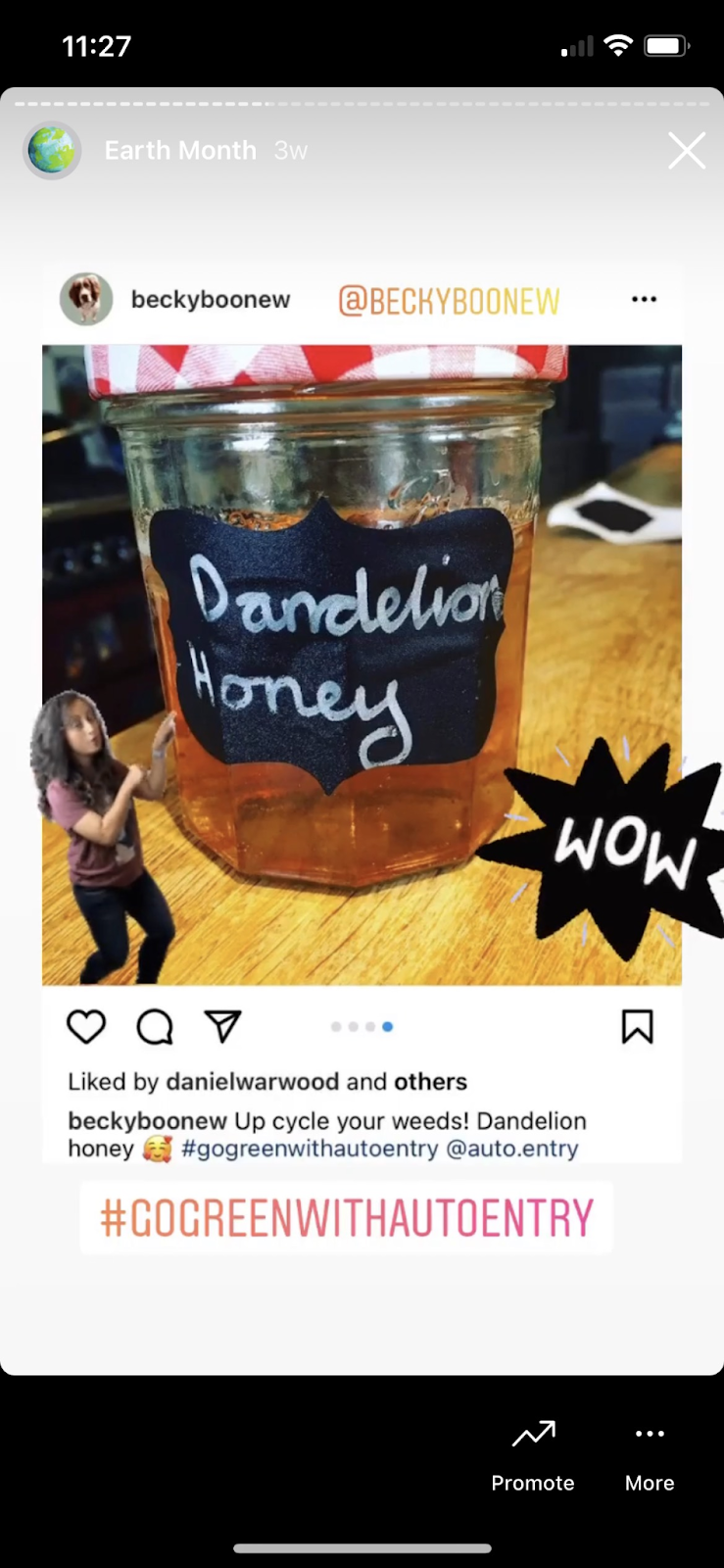The height and width of the screenshot is (1568, 724).
Task: Tap the bookmark save icon
Action: pyautogui.click(x=637, y=1027)
